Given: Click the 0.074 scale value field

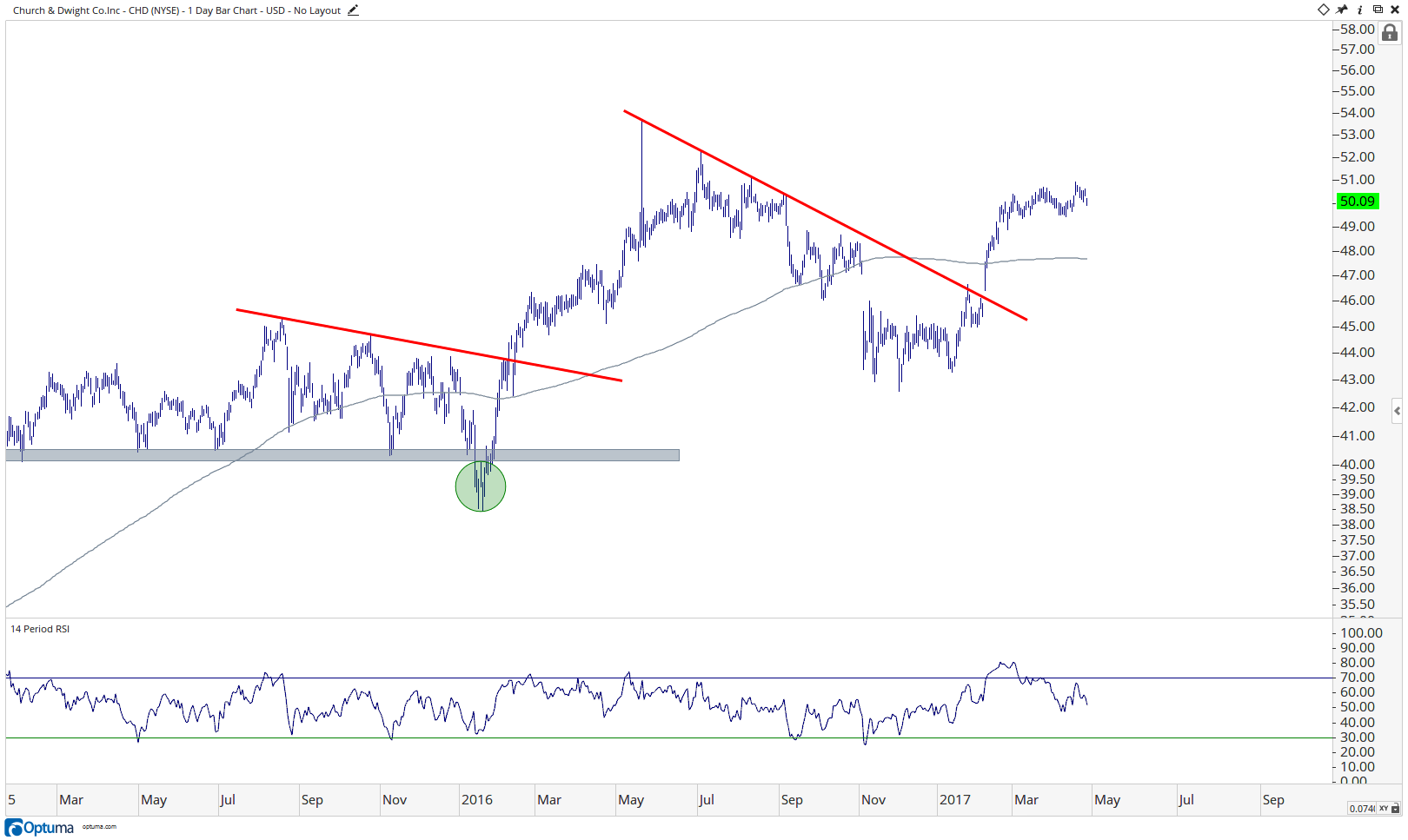Looking at the screenshot, I should coord(1362,809).
